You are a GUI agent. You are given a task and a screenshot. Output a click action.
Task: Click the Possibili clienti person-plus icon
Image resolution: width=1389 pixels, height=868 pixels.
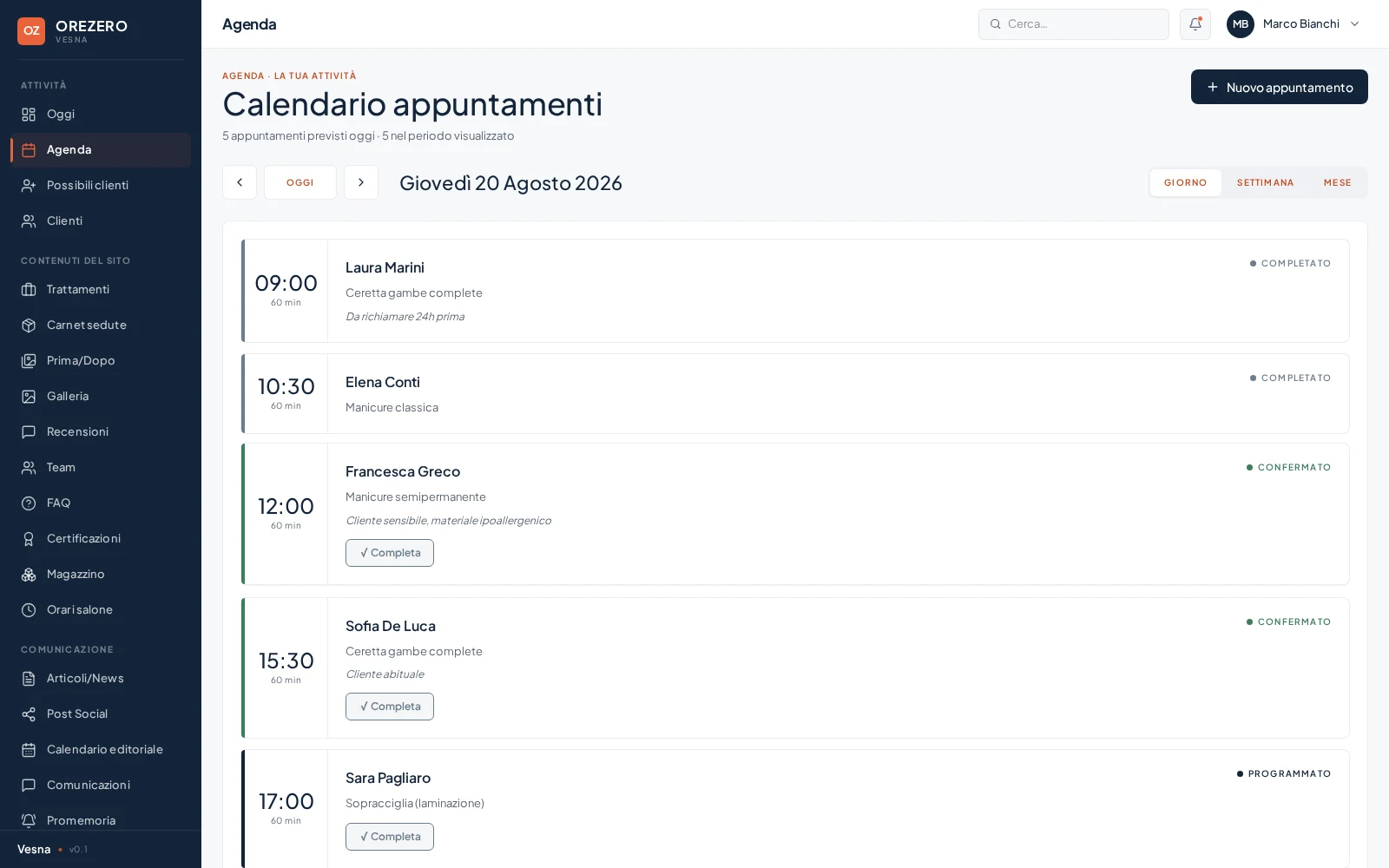(x=29, y=186)
